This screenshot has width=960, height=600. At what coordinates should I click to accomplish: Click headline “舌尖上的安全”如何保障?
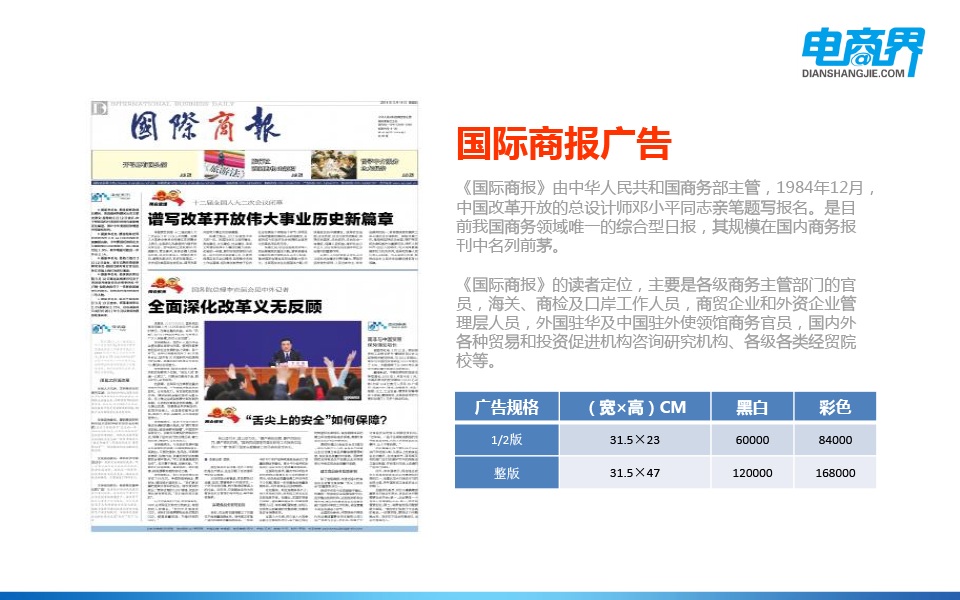coord(316,420)
